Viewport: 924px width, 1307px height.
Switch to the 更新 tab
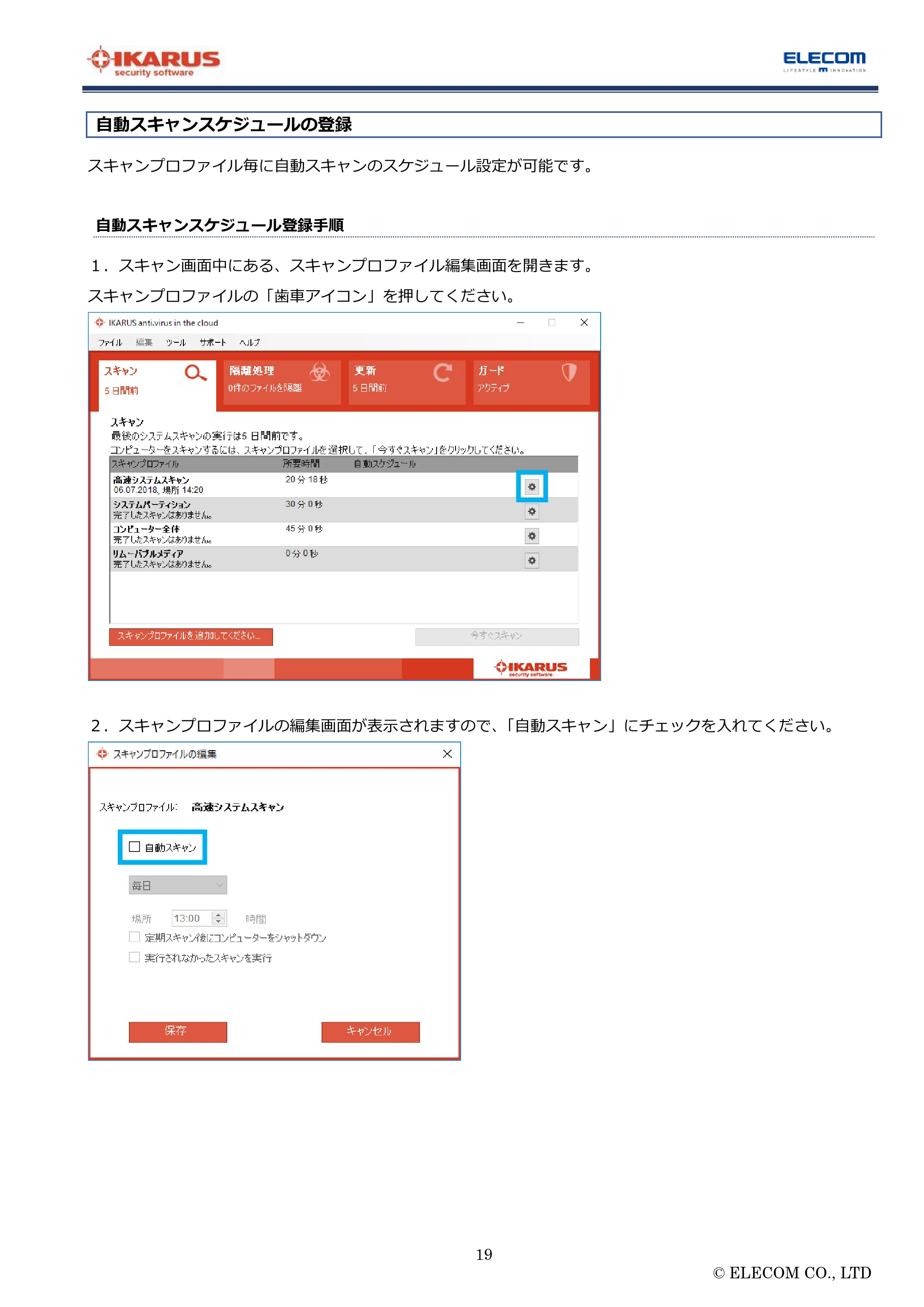point(407,382)
